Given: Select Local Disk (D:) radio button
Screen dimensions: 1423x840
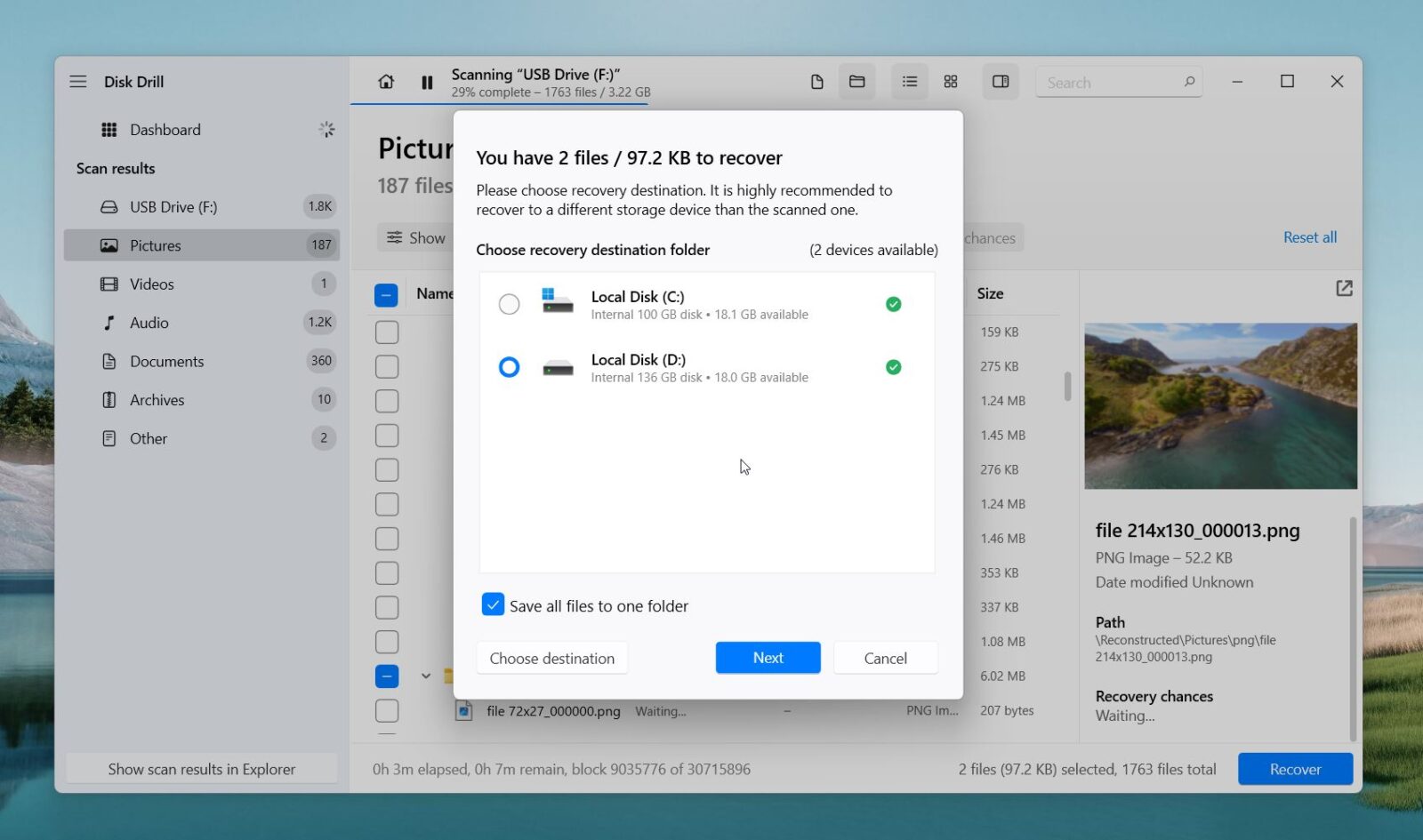Looking at the screenshot, I should pyautogui.click(x=509, y=367).
